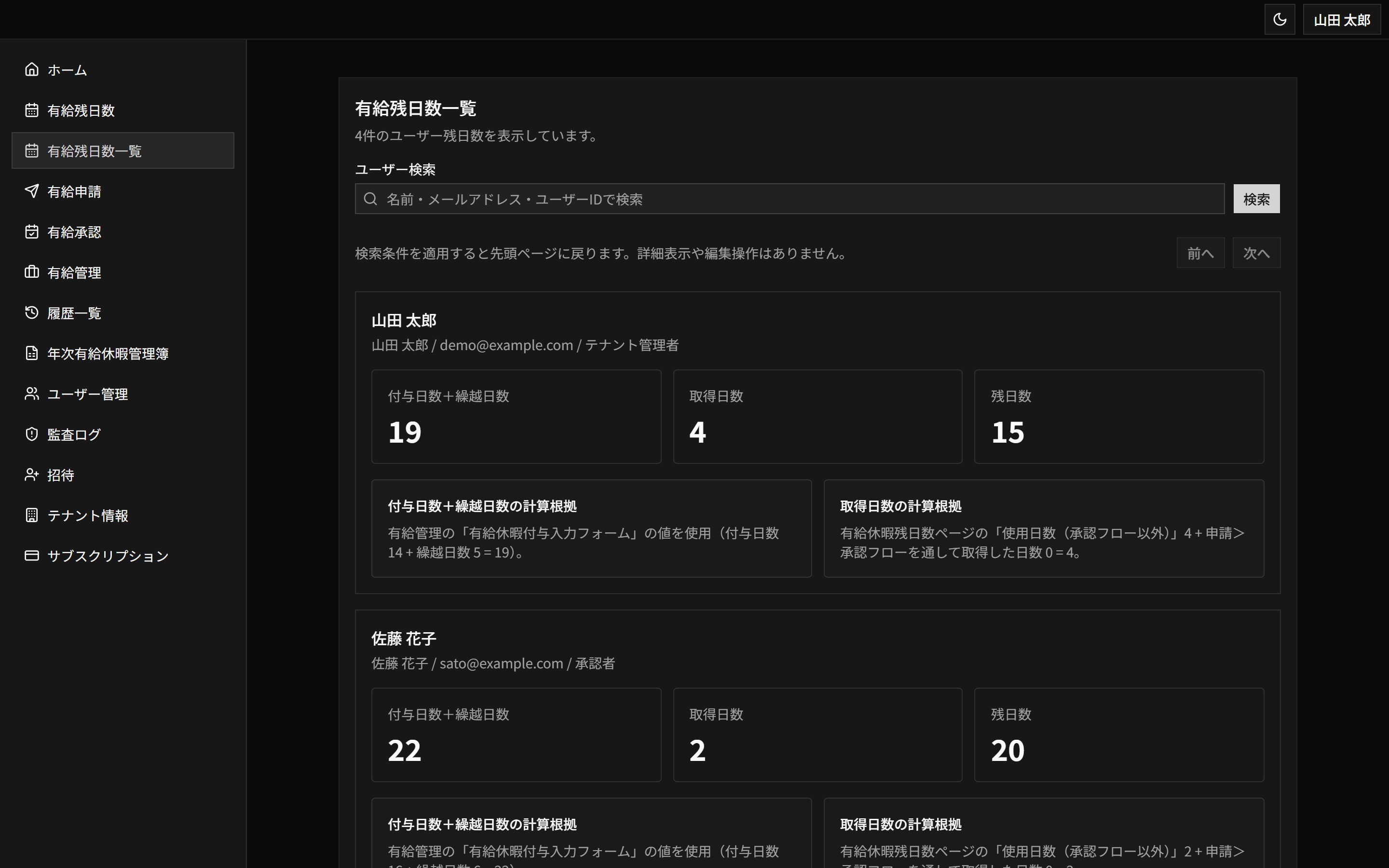Screen dimensions: 1389x868
Task: Open 有給管理 in the sidebar
Action: (x=123, y=272)
